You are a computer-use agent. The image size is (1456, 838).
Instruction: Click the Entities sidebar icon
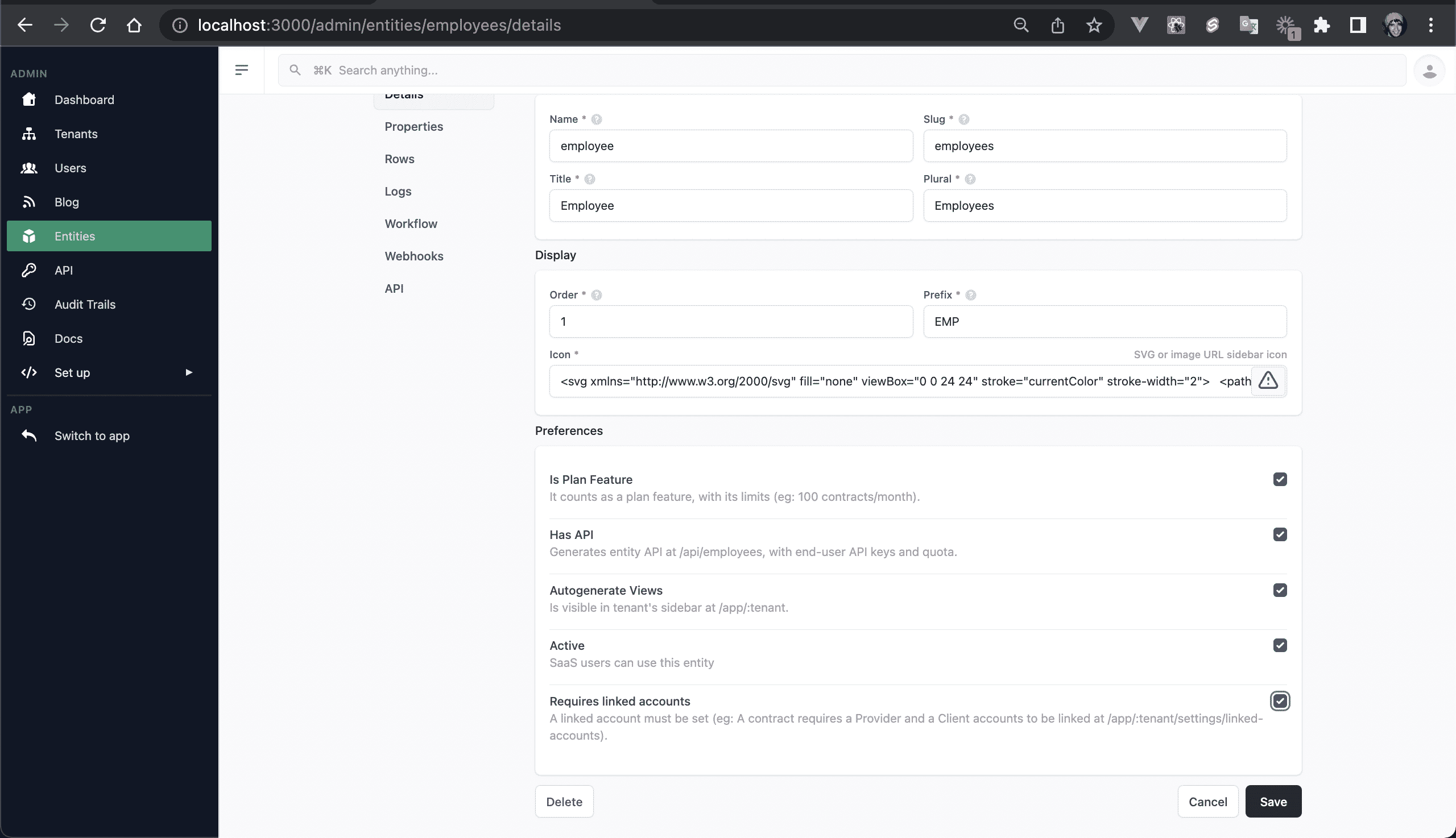tap(29, 236)
